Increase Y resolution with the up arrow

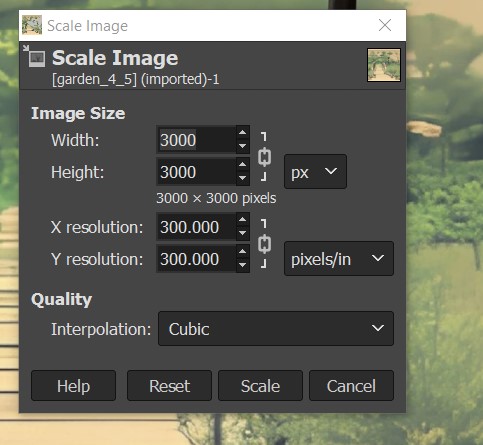pos(243,252)
